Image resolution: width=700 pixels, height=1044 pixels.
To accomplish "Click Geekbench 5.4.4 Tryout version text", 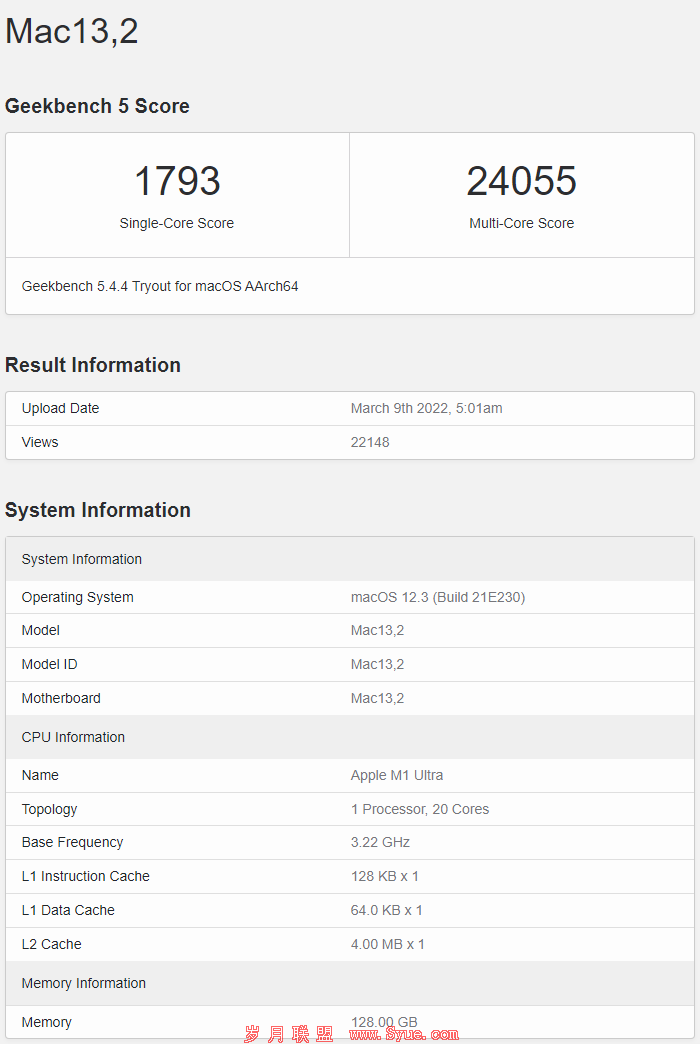I will point(160,286).
